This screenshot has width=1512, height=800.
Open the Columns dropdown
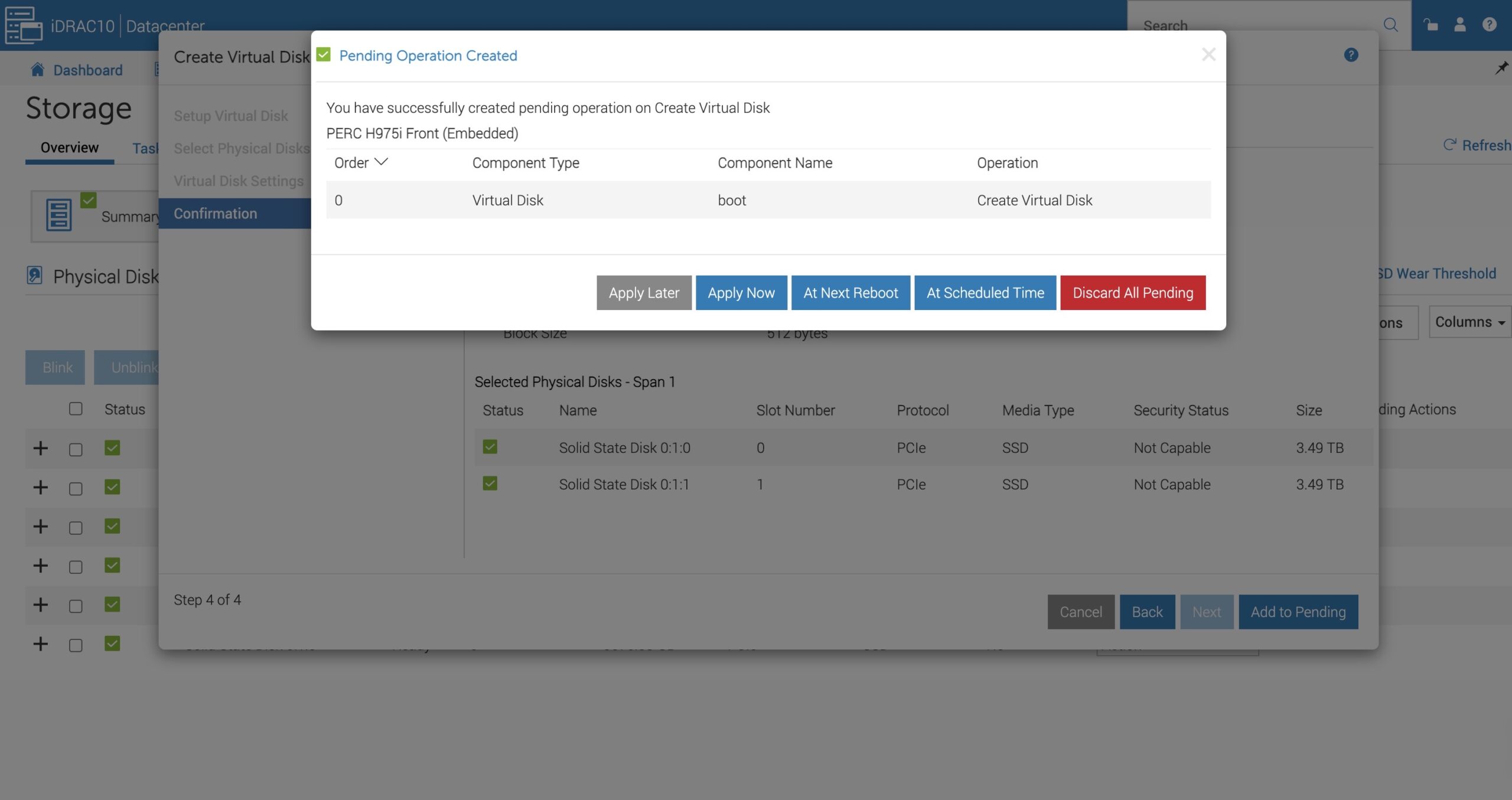[1469, 322]
